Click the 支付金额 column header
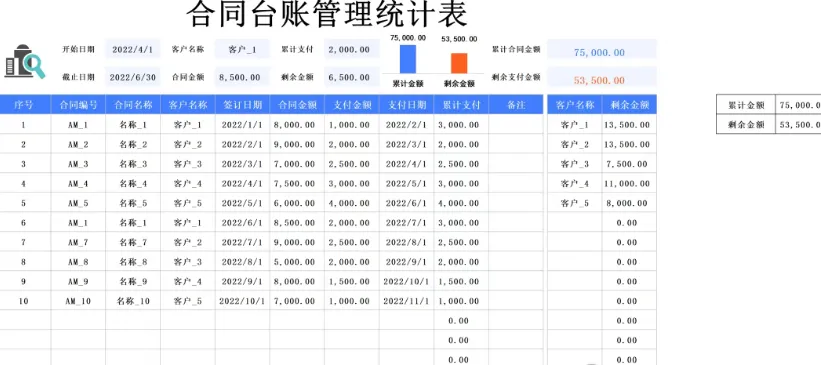The width and height of the screenshot is (821, 365). (352, 105)
